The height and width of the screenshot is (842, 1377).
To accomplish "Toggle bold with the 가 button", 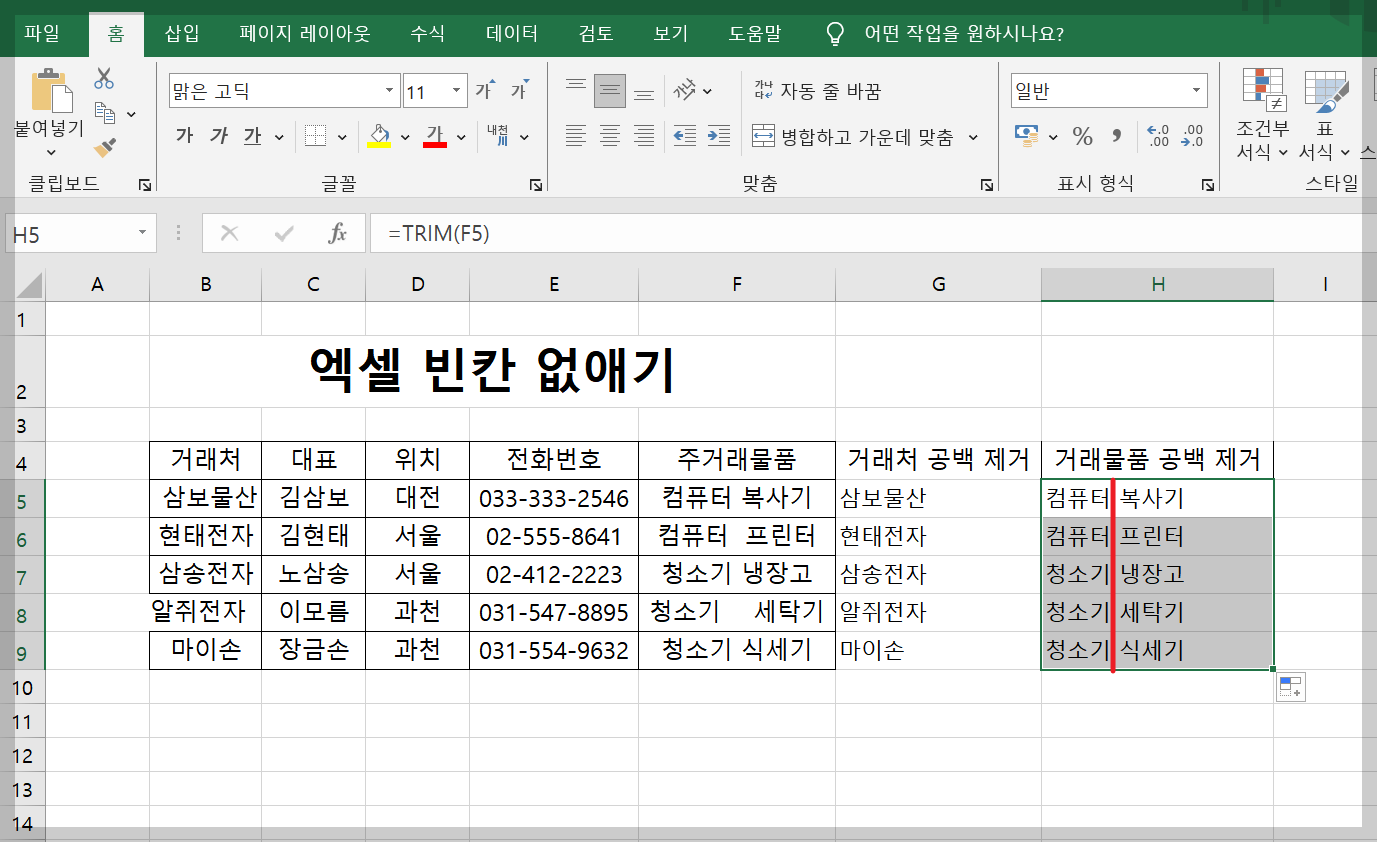I will pyautogui.click(x=184, y=136).
